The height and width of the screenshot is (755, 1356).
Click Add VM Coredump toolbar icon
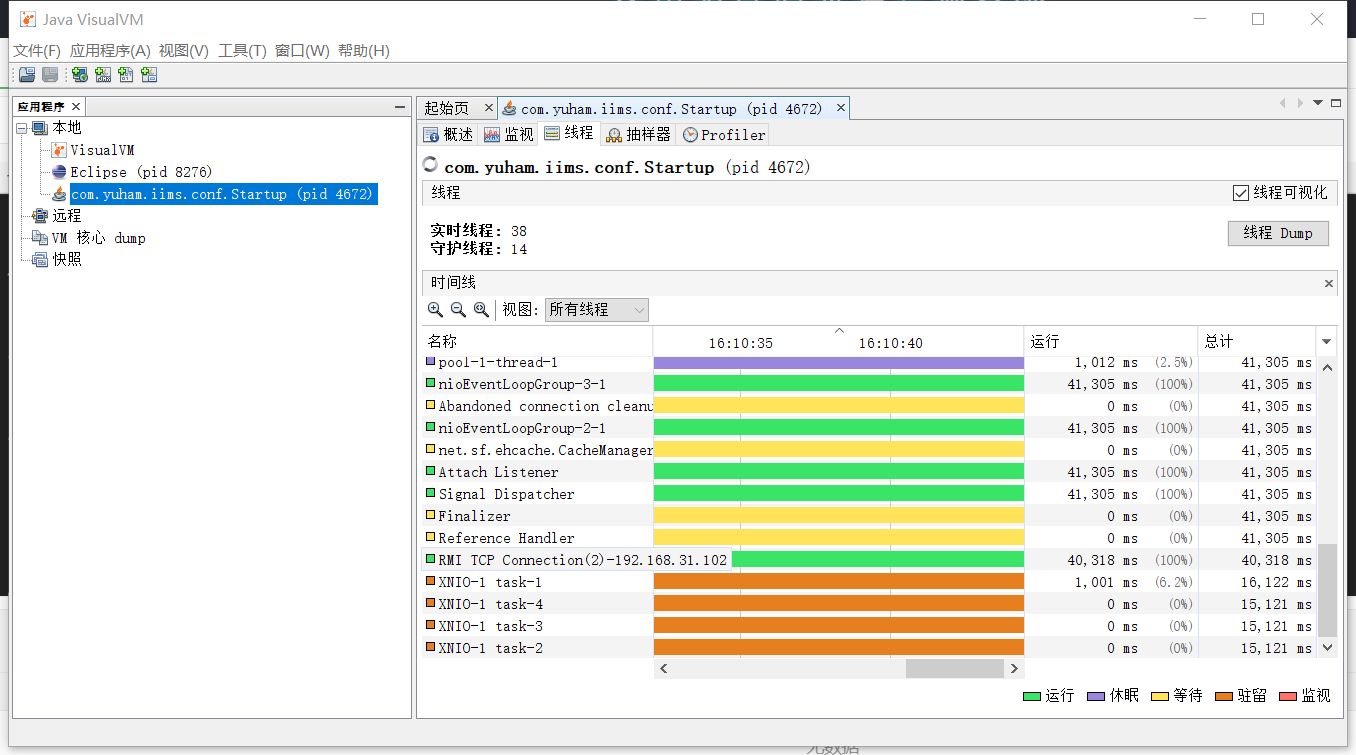point(126,75)
